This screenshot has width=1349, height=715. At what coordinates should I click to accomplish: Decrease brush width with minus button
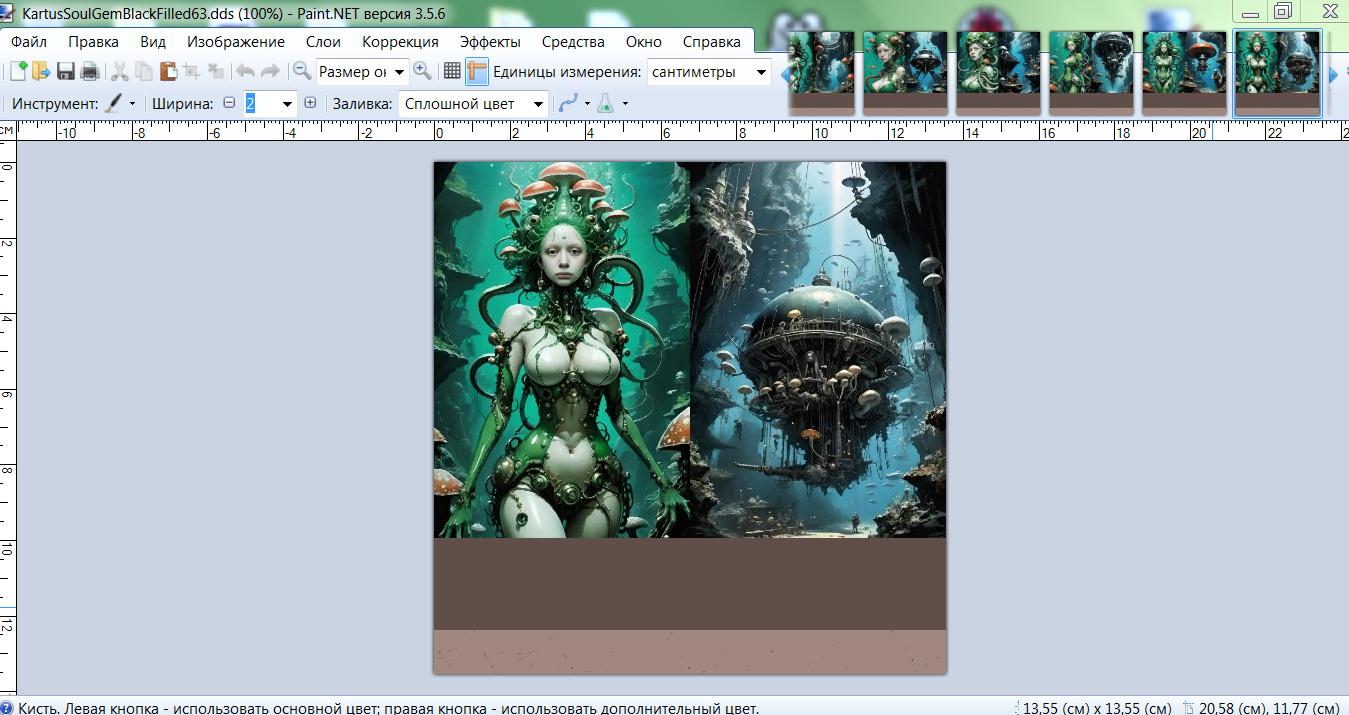(x=229, y=103)
